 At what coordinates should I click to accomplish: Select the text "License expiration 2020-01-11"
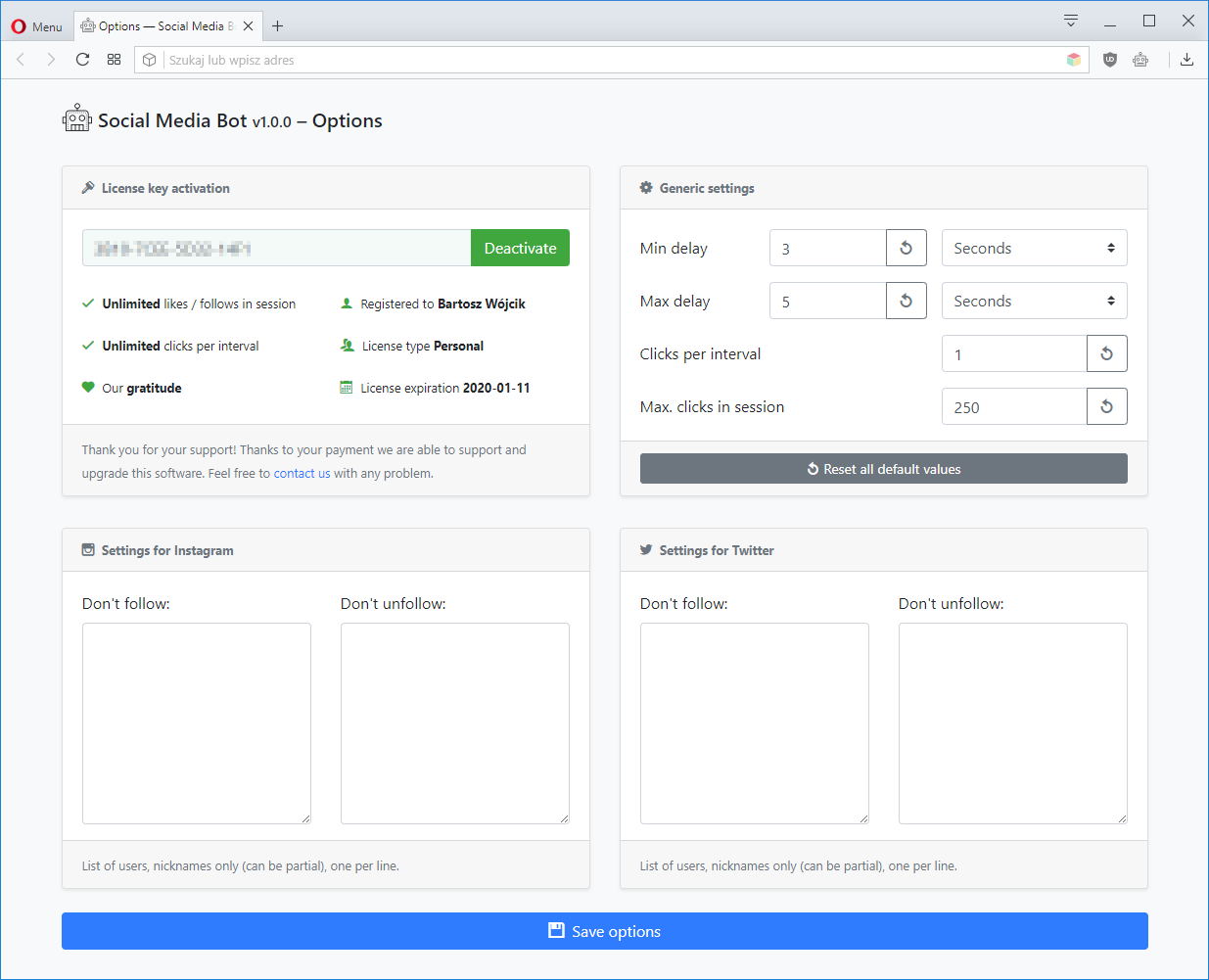pos(445,388)
